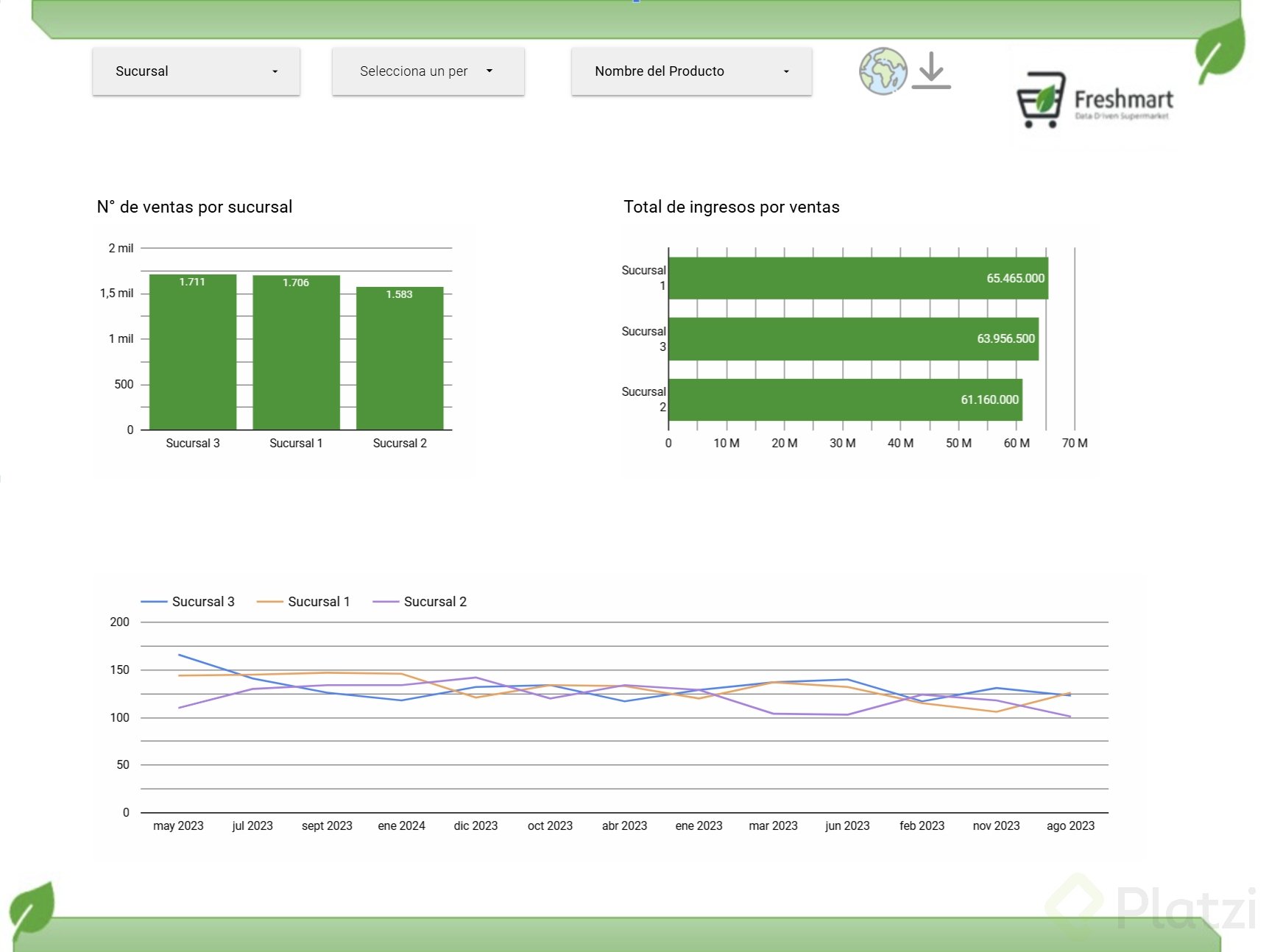Click the '50' line chart axis label
Image resolution: width=1269 pixels, height=952 pixels.
(x=123, y=764)
